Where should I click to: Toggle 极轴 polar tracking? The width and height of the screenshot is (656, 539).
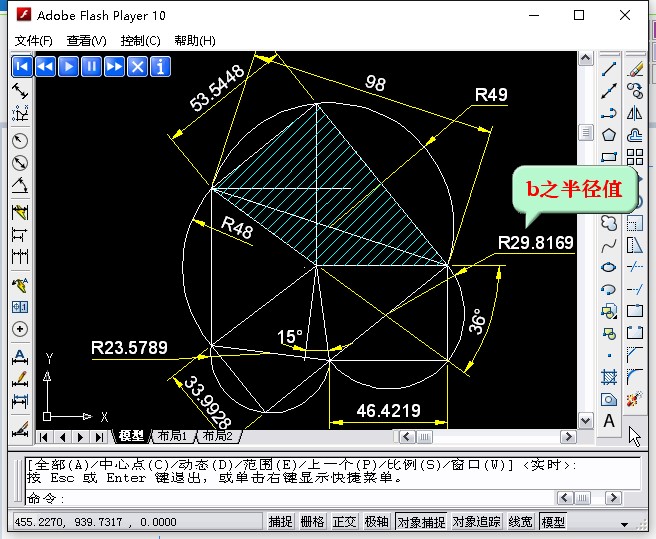[377, 522]
